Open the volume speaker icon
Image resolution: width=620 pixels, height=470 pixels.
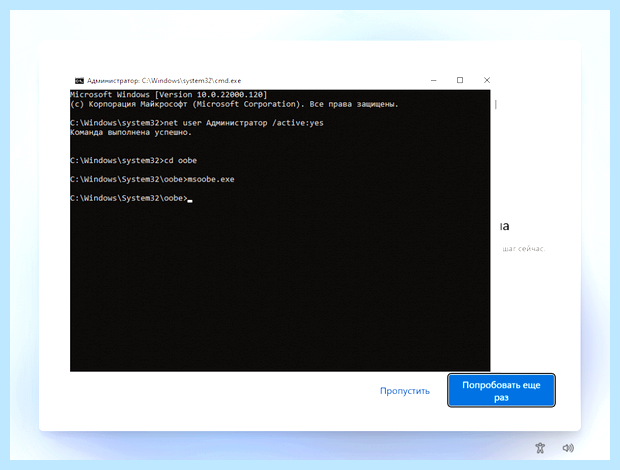(x=568, y=448)
